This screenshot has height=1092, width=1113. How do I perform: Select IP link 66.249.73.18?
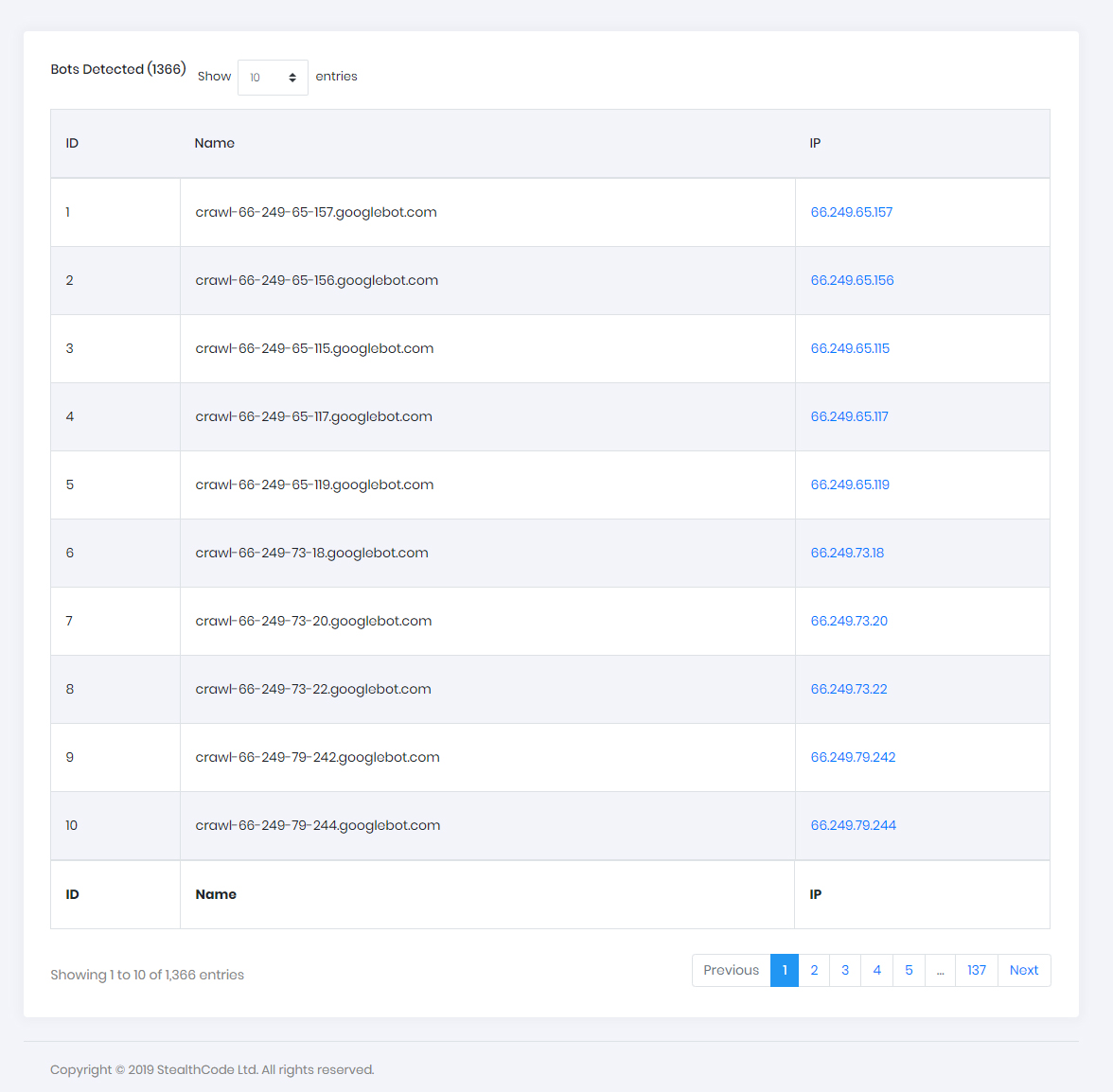coord(847,553)
